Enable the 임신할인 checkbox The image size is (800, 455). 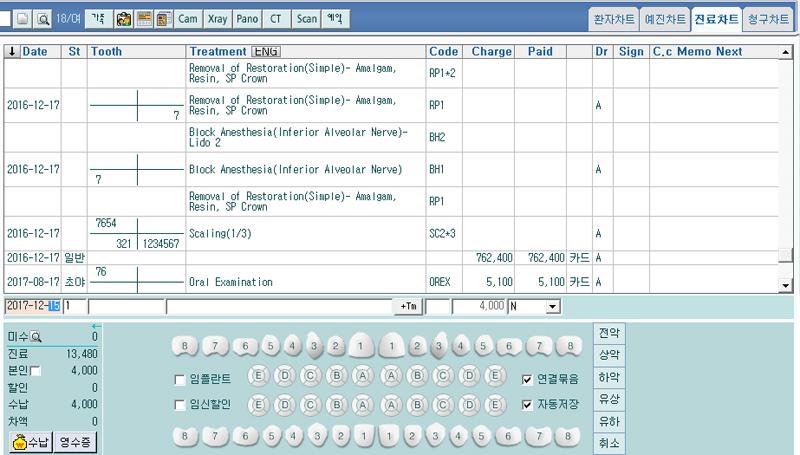pyautogui.click(x=168, y=404)
